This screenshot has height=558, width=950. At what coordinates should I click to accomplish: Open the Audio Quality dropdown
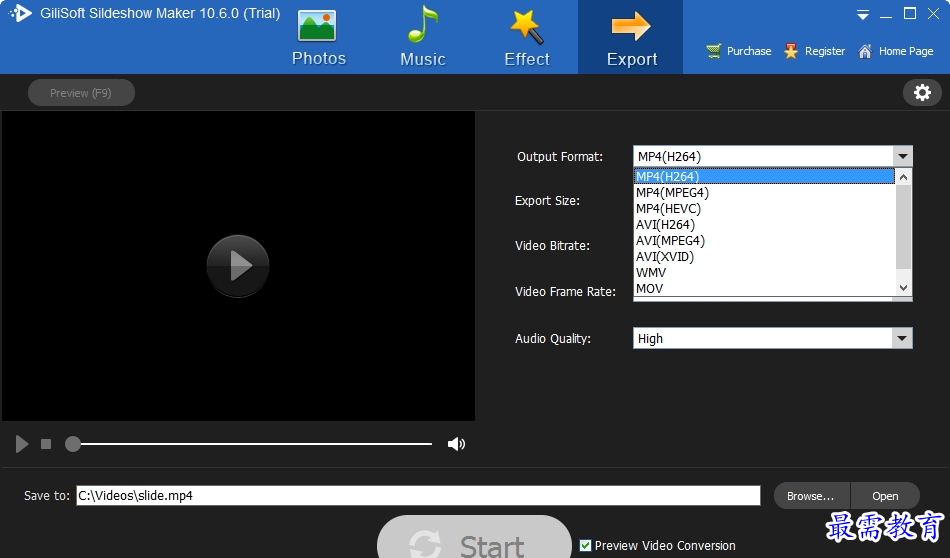point(772,338)
